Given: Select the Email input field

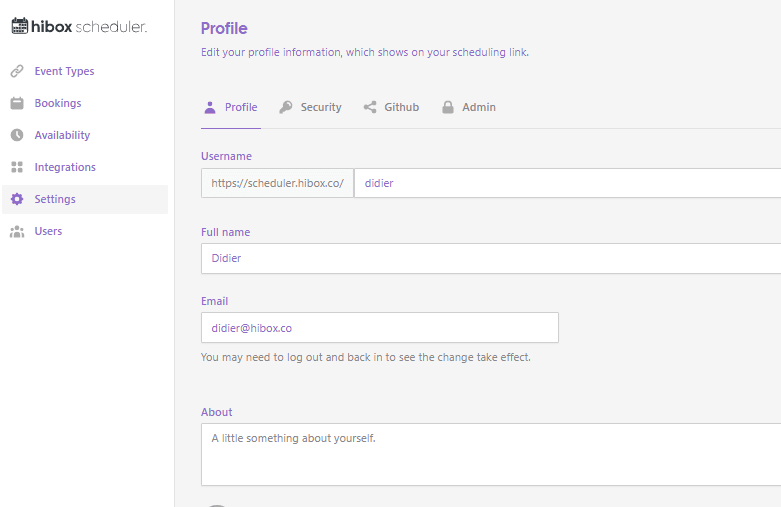Looking at the screenshot, I should (379, 327).
